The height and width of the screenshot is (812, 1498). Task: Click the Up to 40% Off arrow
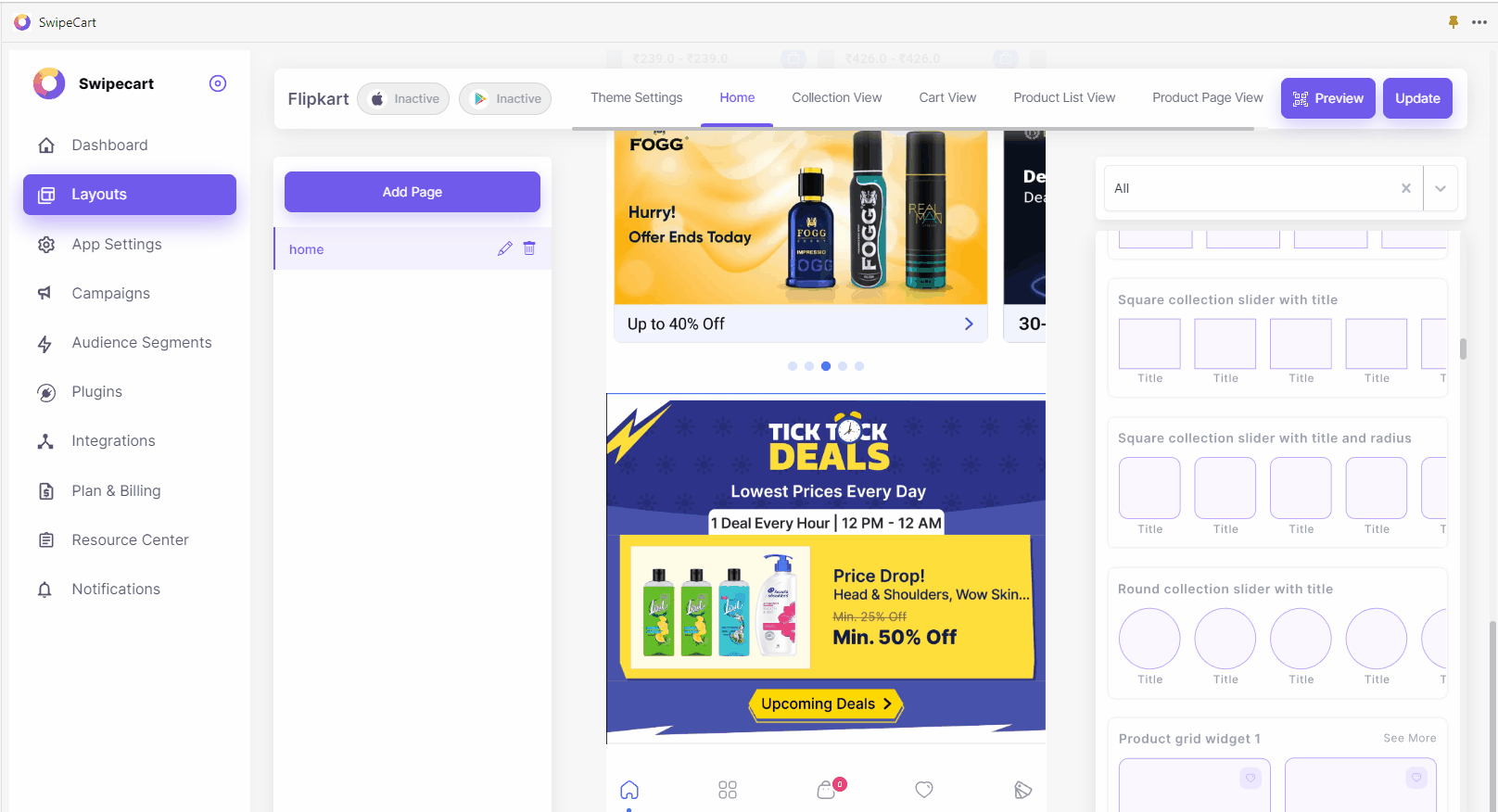tap(969, 324)
